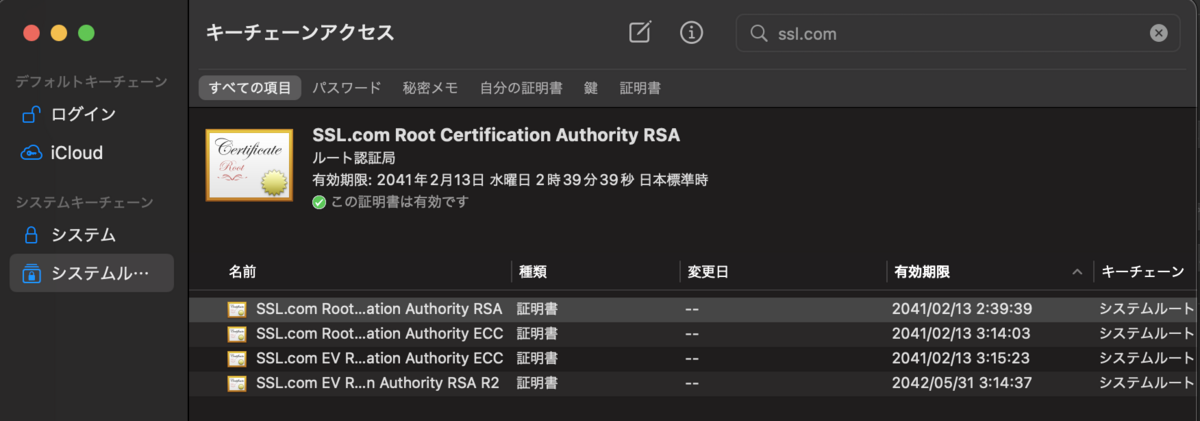Sort by the 有効期限 column header
Viewport: 1200px width, 421px height.
pos(922,272)
